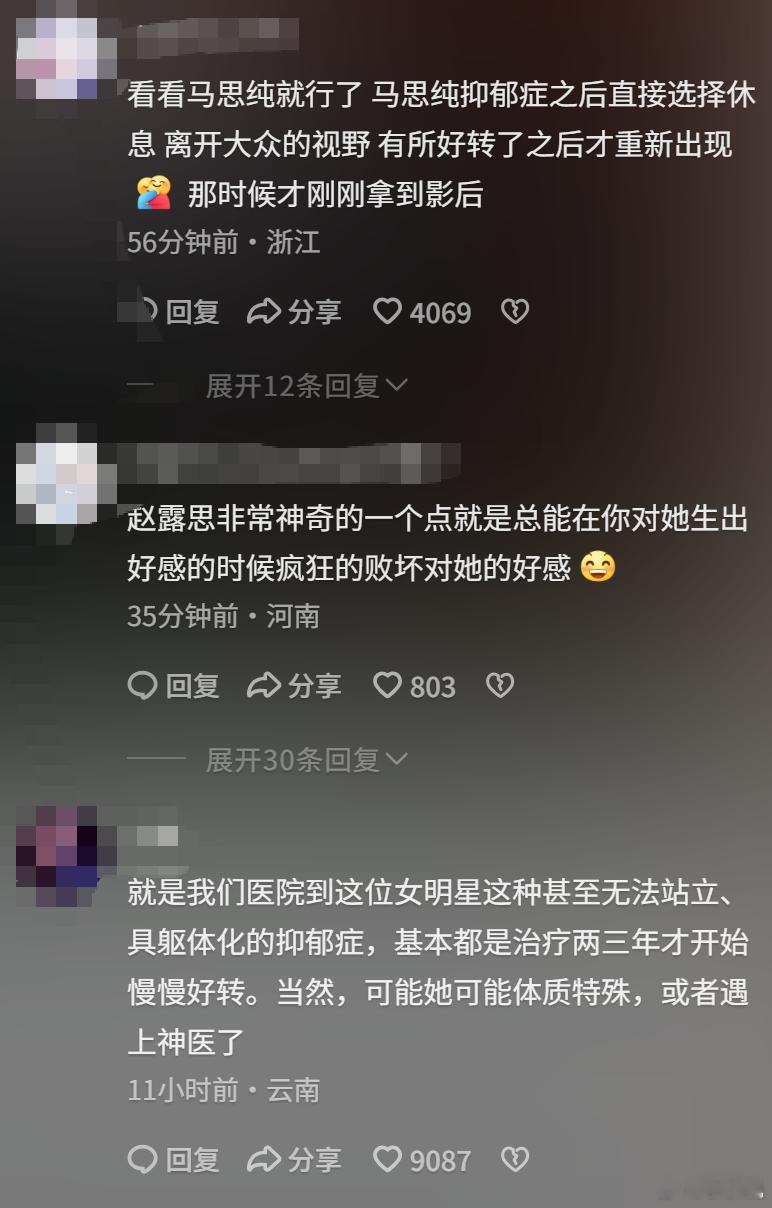The width and height of the screenshot is (772, 1208).
Task: Expand the 30 replies
Action: [306, 760]
